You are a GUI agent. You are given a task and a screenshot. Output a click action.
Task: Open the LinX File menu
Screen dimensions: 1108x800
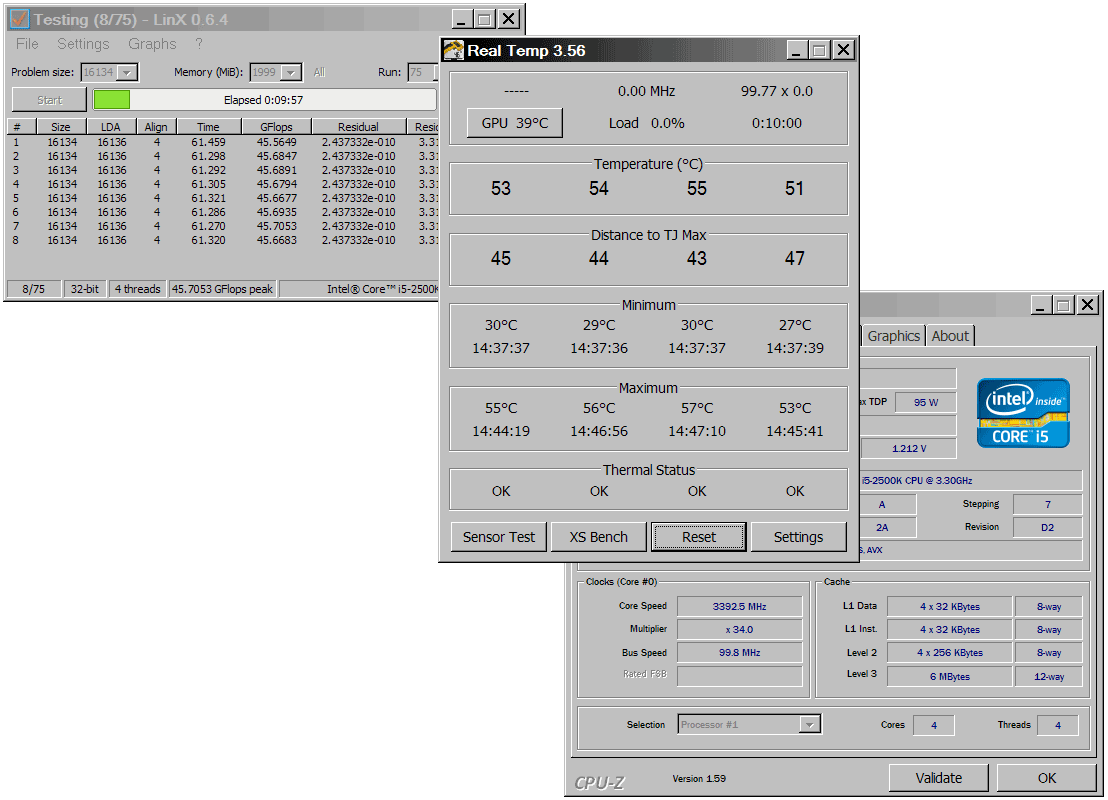pos(27,44)
